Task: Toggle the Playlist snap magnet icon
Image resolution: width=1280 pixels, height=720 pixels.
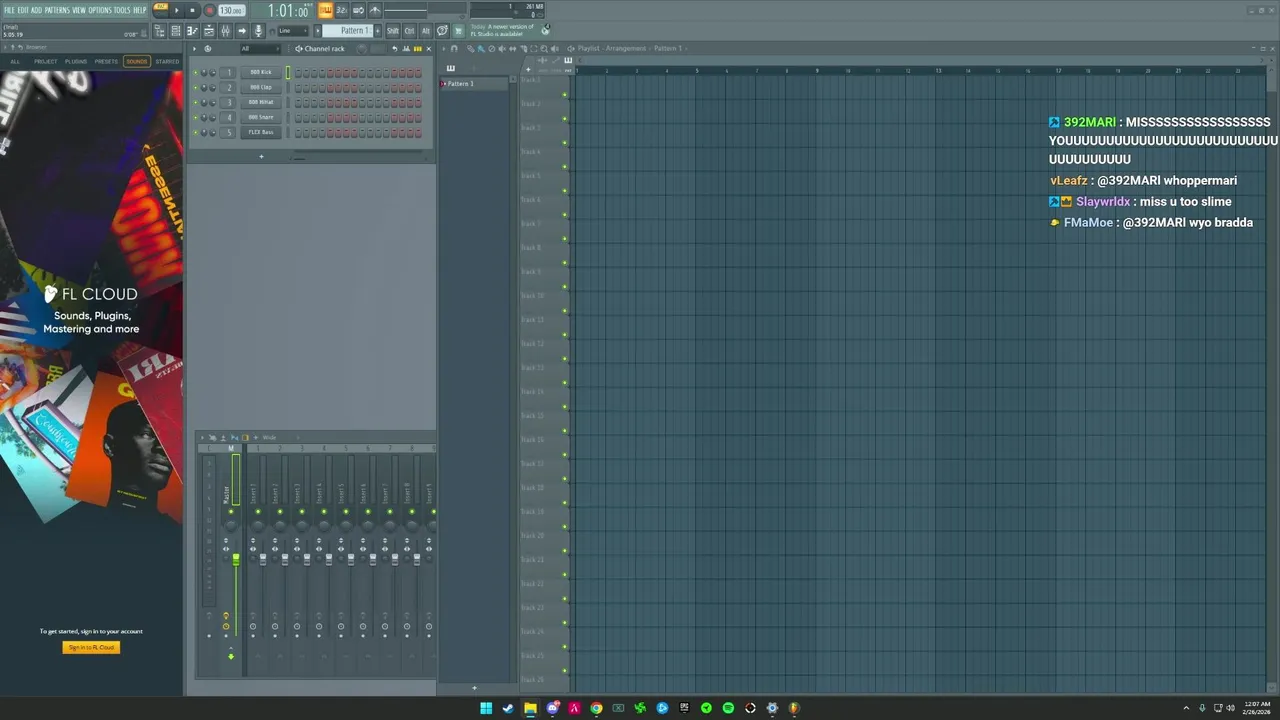Action: pyautogui.click(x=454, y=48)
